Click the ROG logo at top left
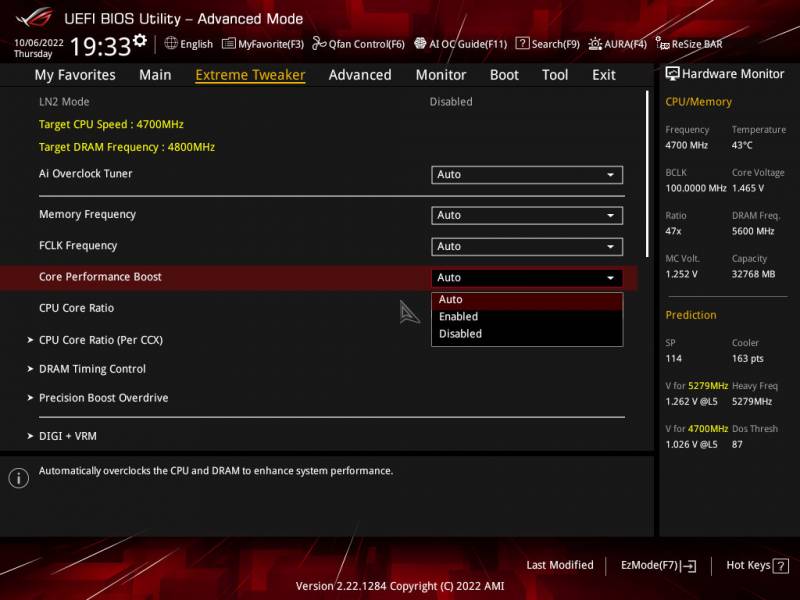 coord(34,17)
